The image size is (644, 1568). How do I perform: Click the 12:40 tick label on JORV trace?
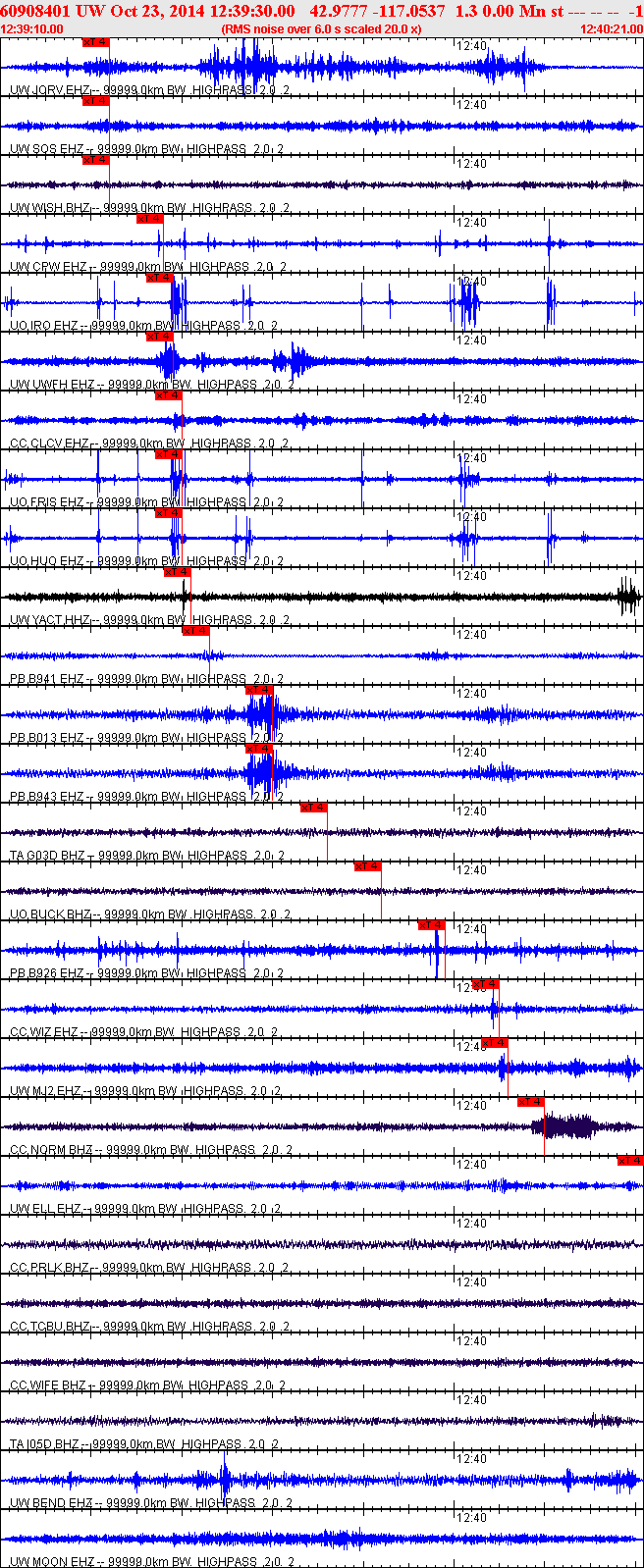[472, 45]
